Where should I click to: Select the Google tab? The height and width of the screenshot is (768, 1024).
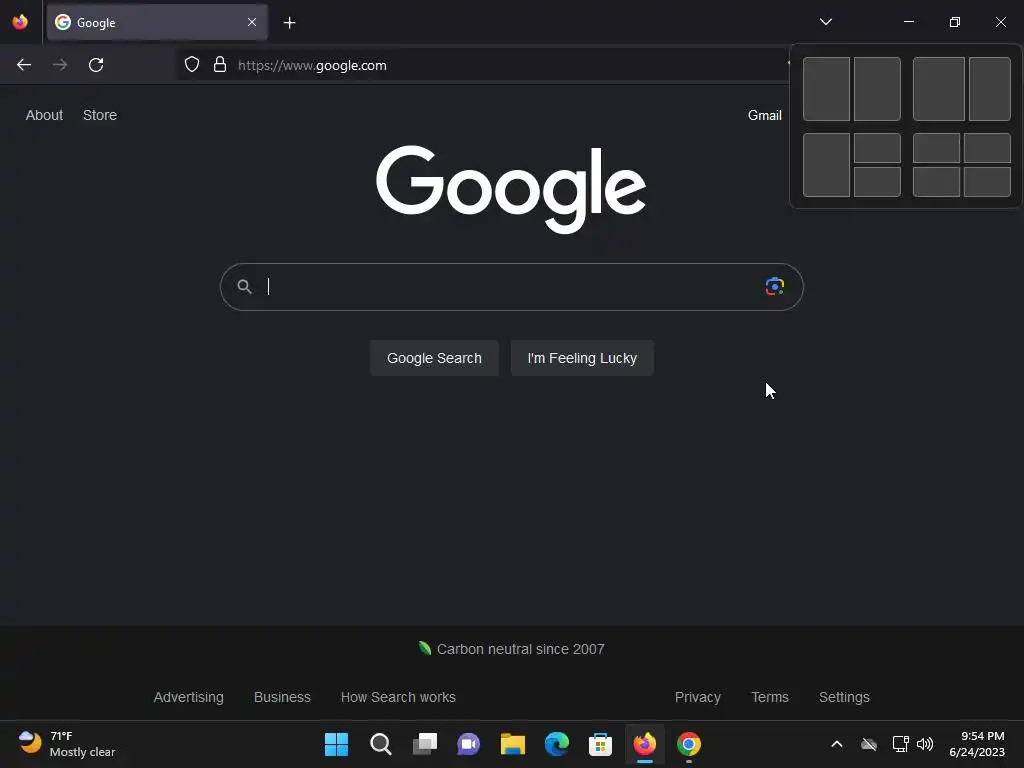(157, 22)
